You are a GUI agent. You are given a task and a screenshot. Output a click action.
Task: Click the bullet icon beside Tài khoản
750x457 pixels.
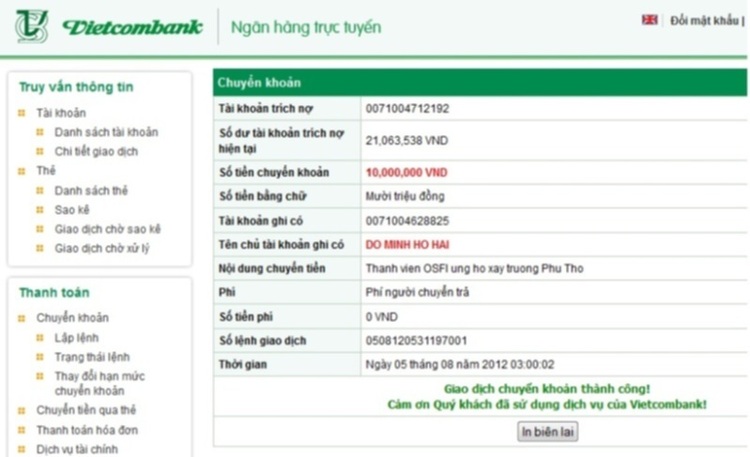22,113
